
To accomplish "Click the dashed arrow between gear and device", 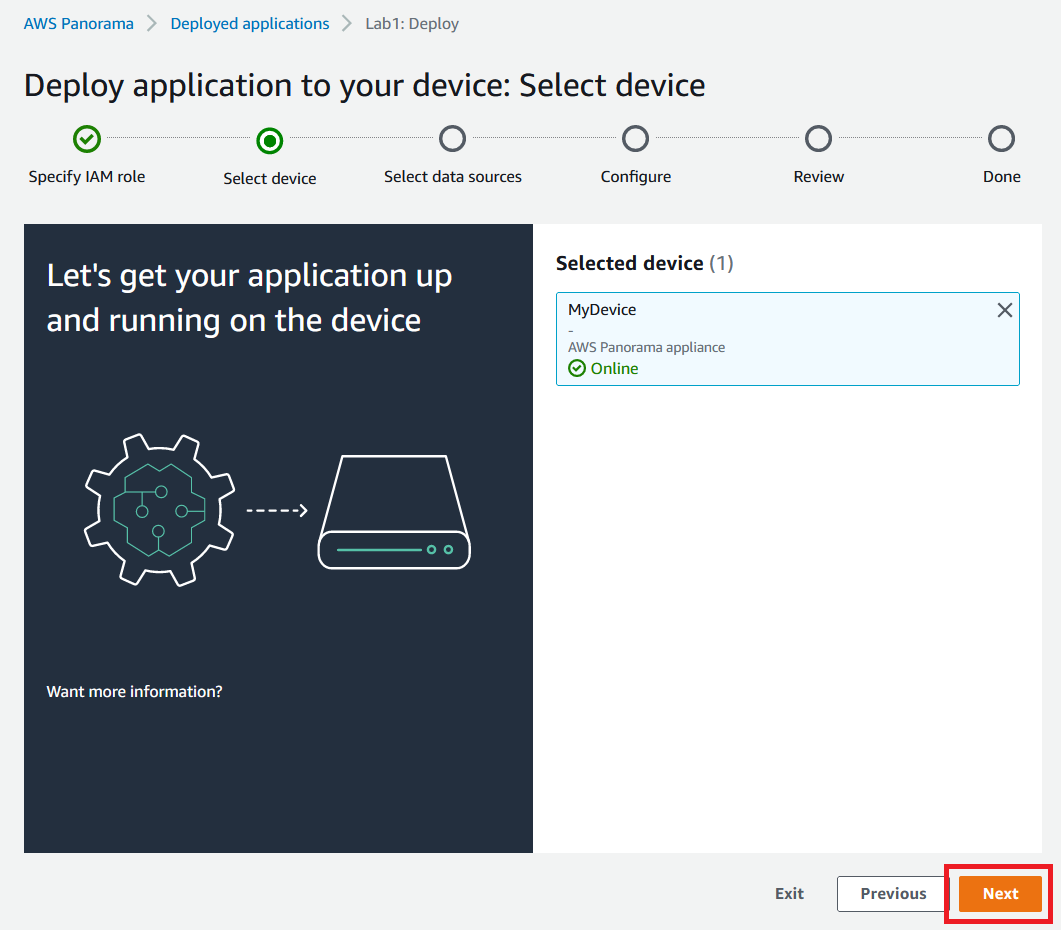I will coord(277,510).
